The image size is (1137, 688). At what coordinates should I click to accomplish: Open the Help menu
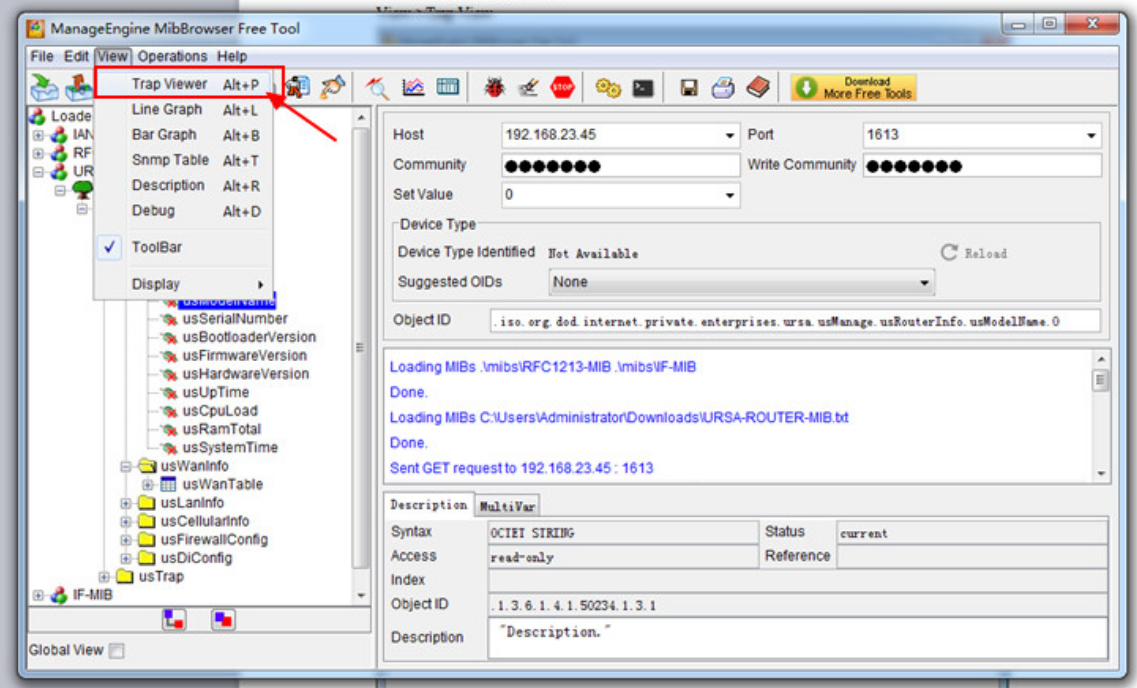click(x=232, y=56)
